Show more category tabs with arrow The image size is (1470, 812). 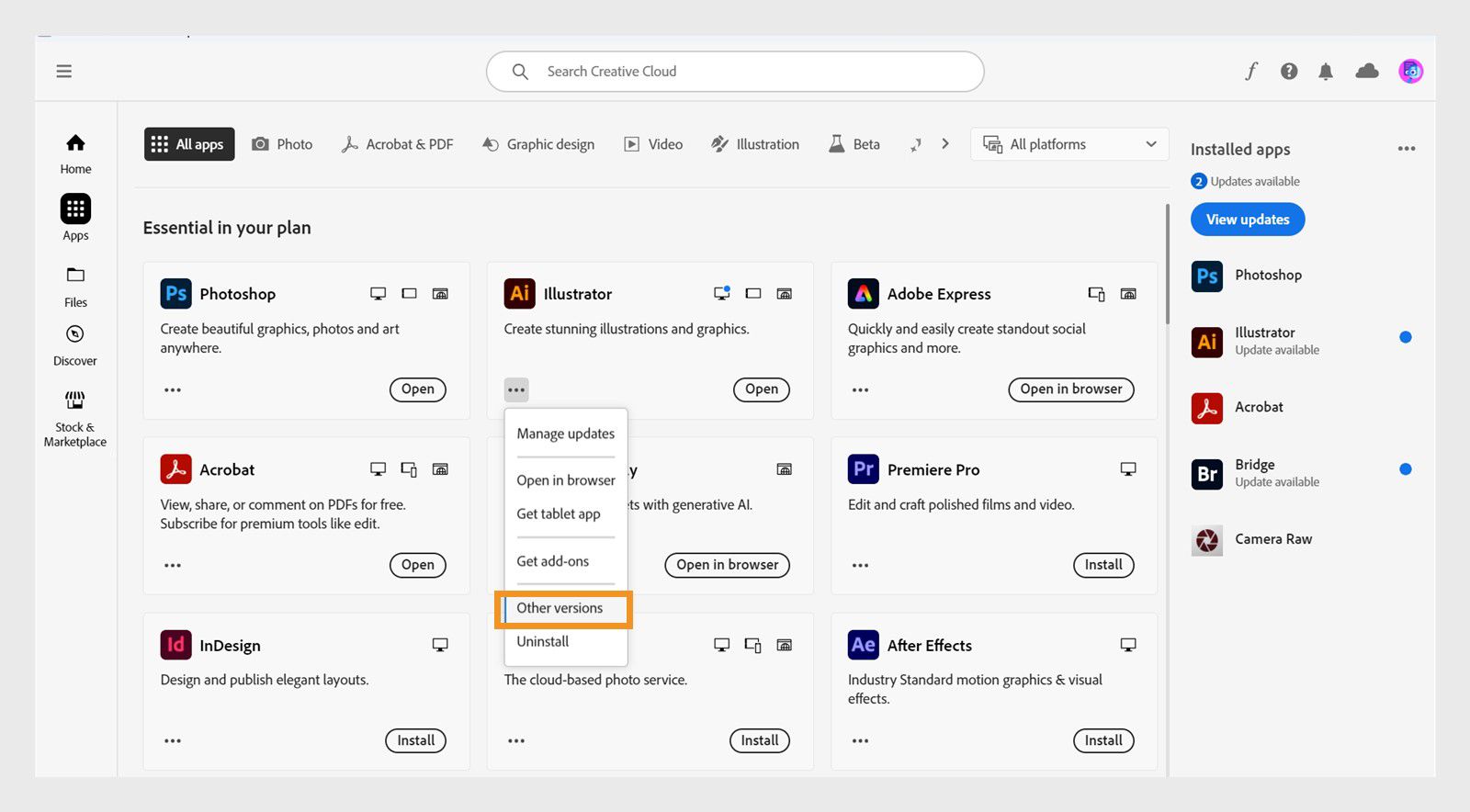coord(945,144)
